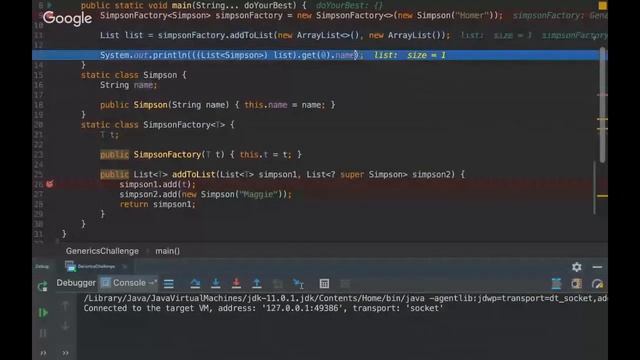Click the 'simpson1.add(t);' line
This screenshot has width=640, height=360.
(x=158, y=184)
